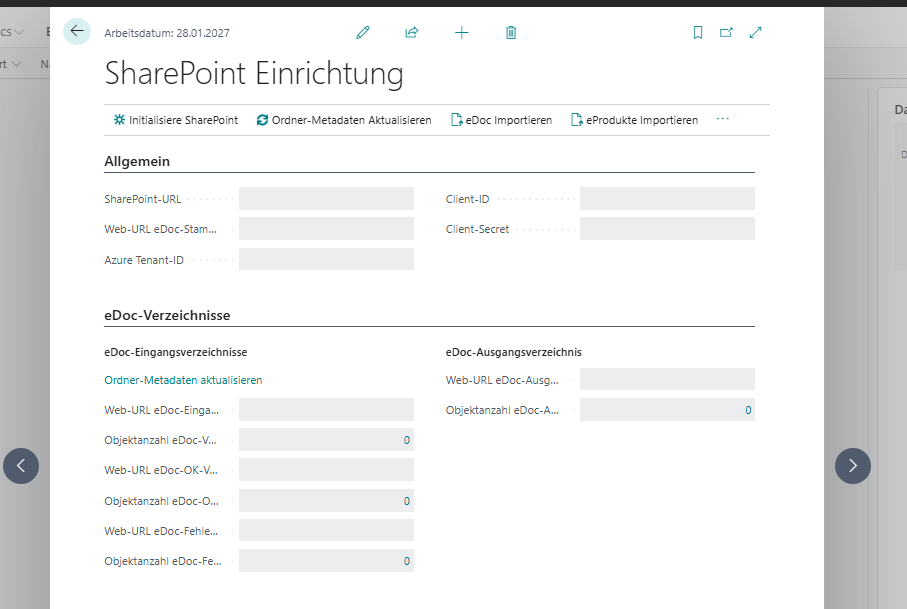Start eDoc Importieren
907x609 pixels.
[x=505, y=119]
